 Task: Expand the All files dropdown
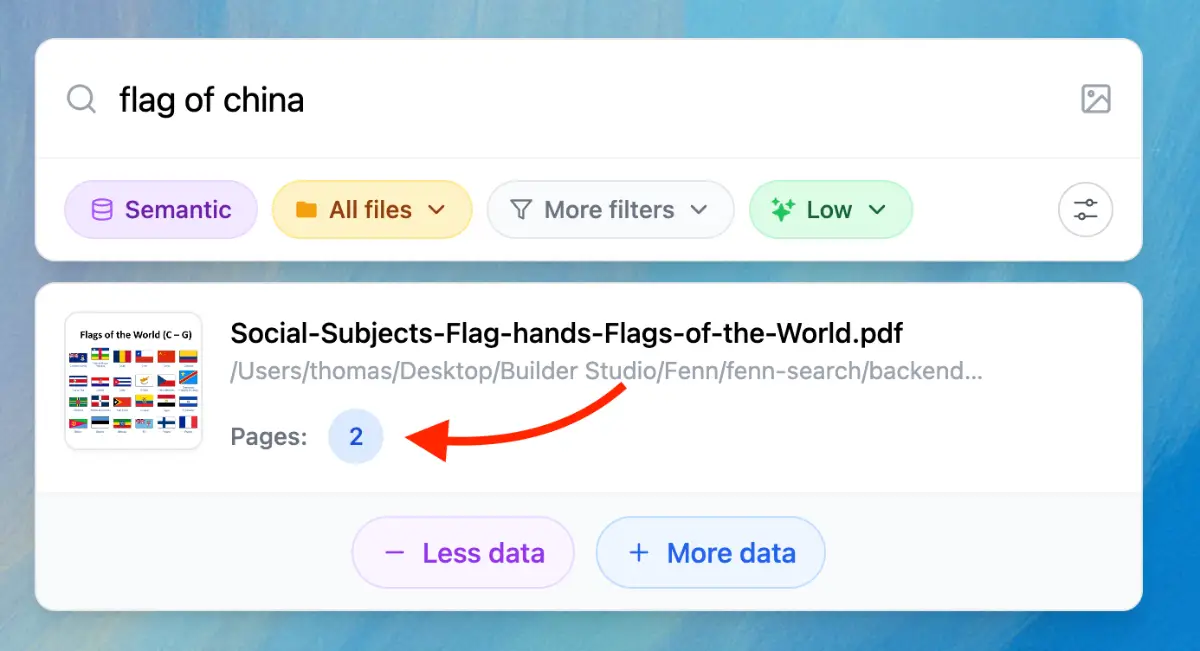(x=371, y=210)
